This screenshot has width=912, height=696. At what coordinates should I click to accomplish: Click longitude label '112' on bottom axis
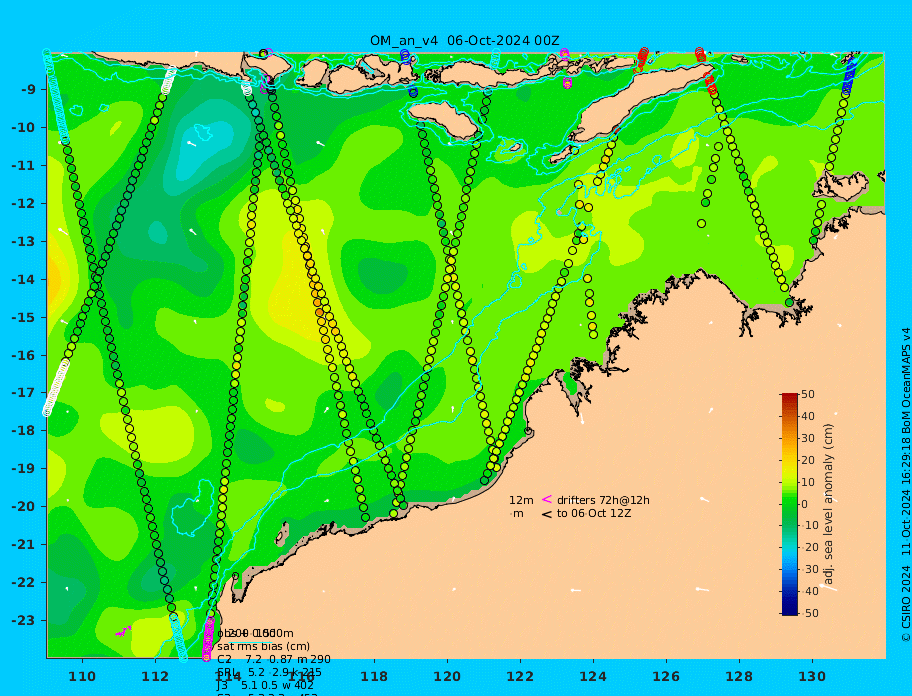coord(155,676)
